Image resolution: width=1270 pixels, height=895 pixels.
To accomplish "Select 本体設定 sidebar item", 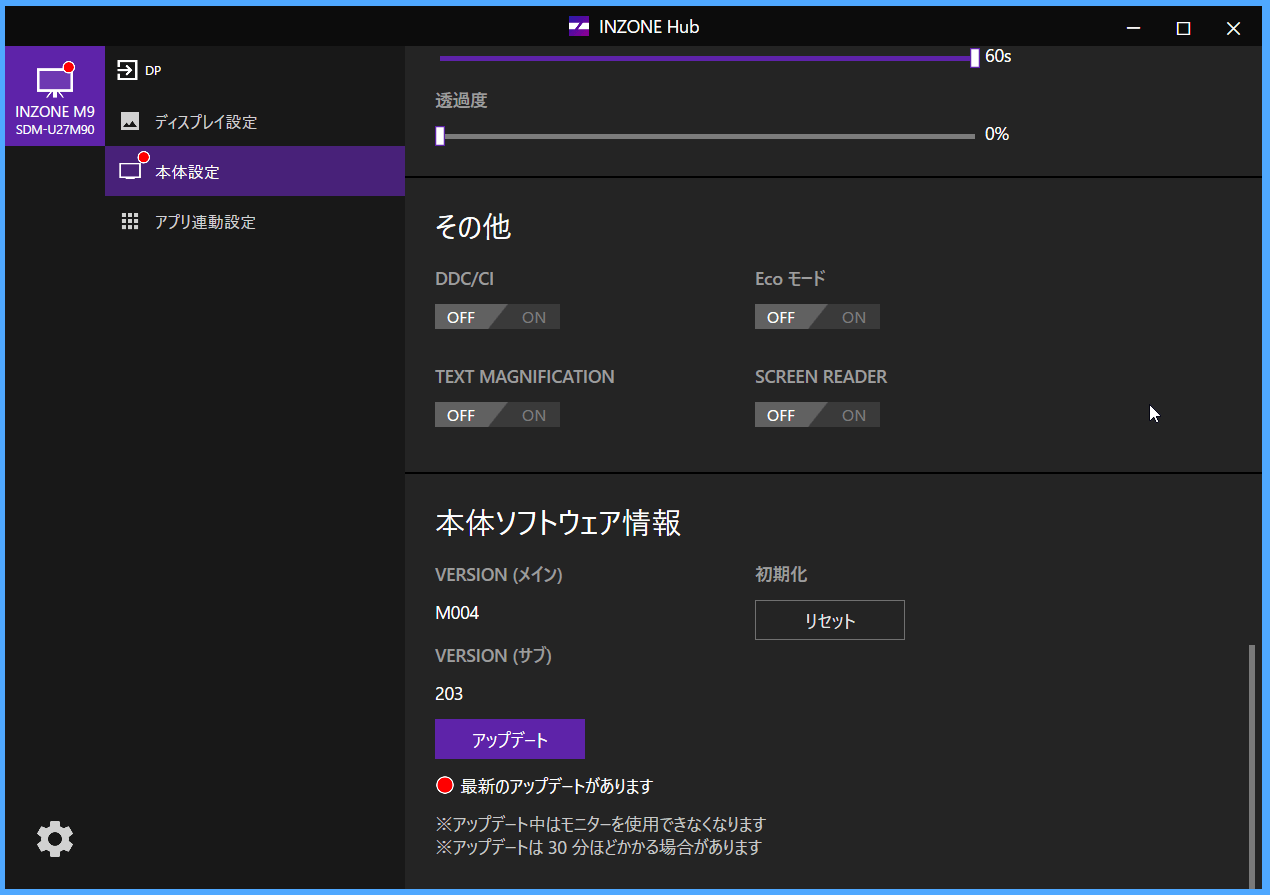I will click(x=255, y=171).
